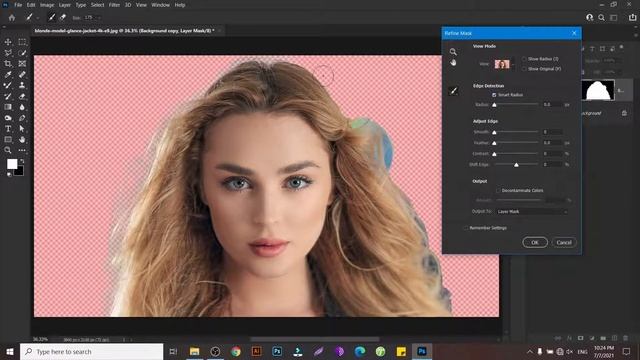
Task: Open the Image menu
Action: click(47, 5)
